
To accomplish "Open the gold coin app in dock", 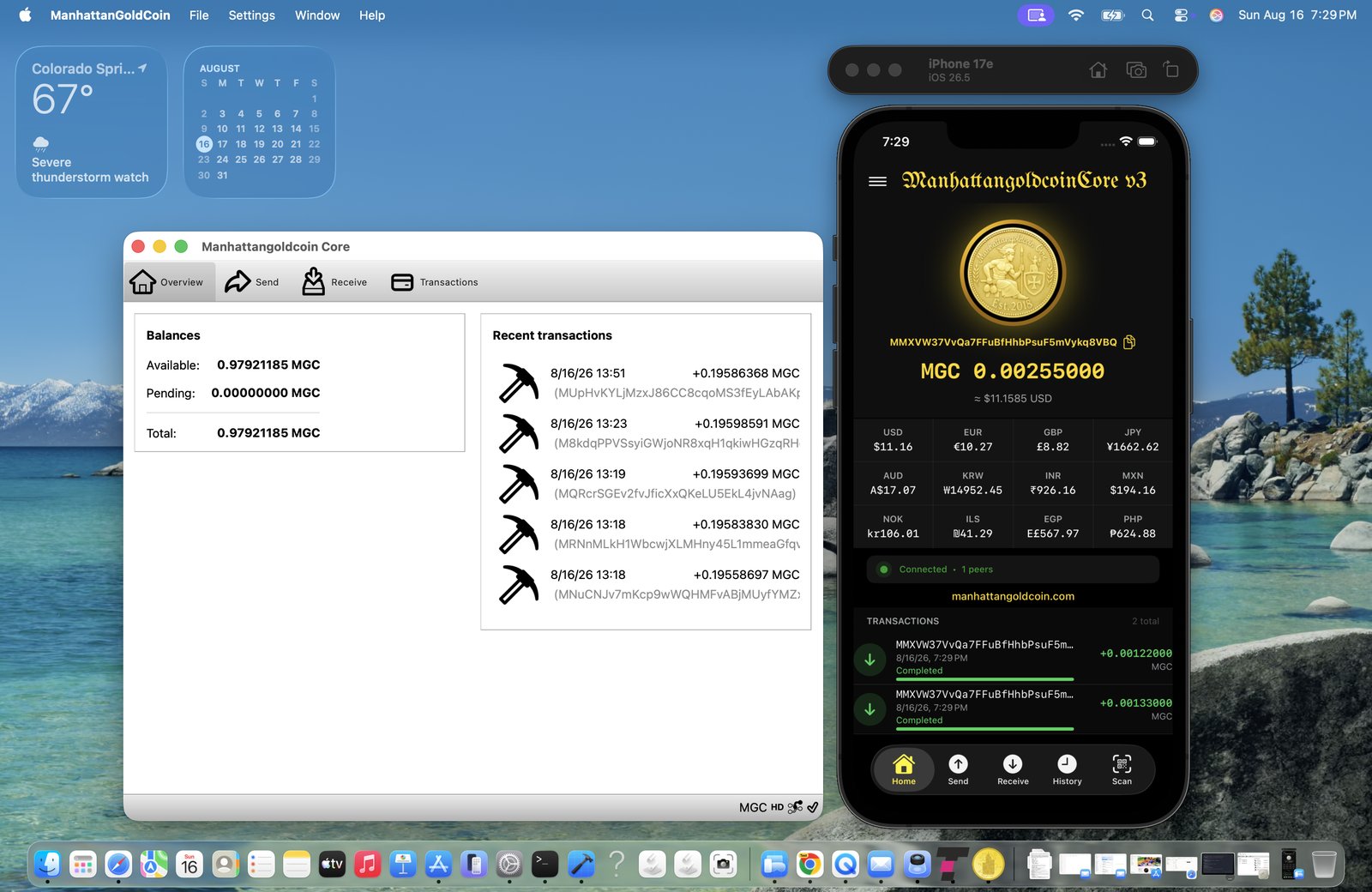I will pyautogui.click(x=988, y=864).
